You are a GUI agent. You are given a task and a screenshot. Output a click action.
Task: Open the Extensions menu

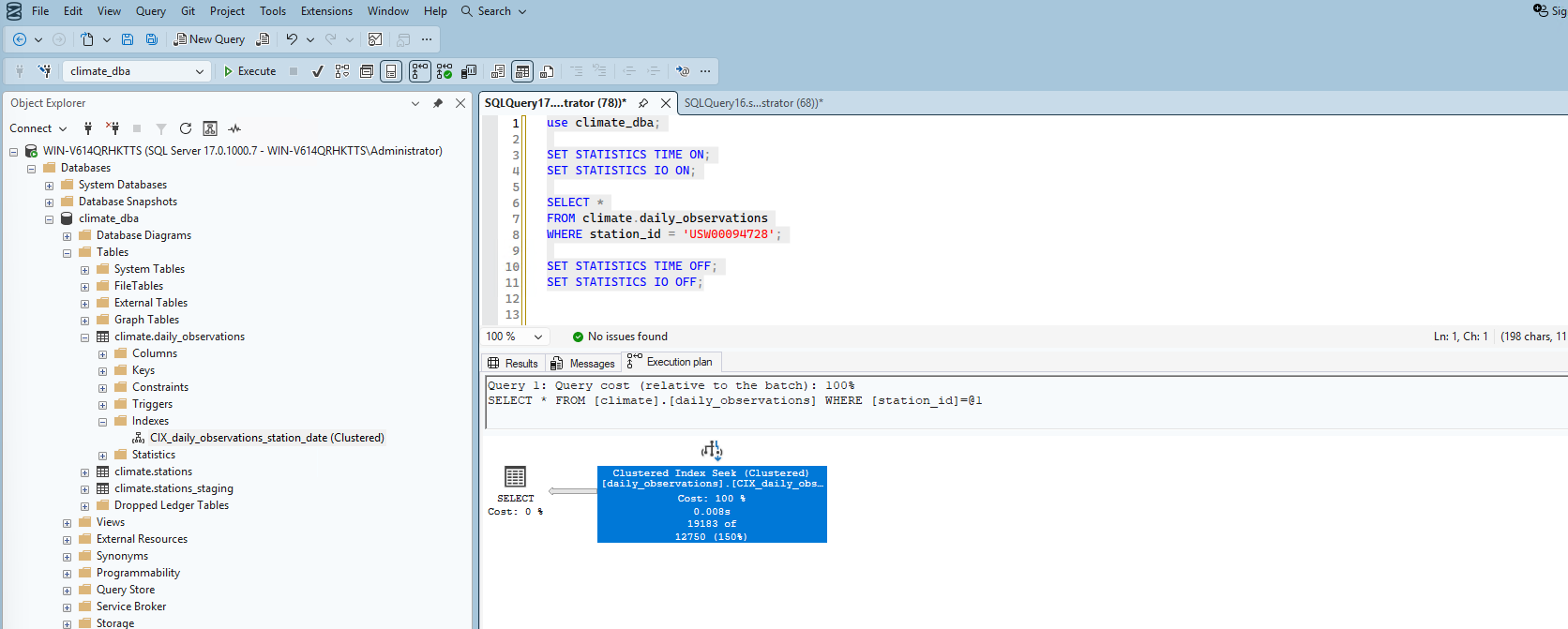coord(326,11)
